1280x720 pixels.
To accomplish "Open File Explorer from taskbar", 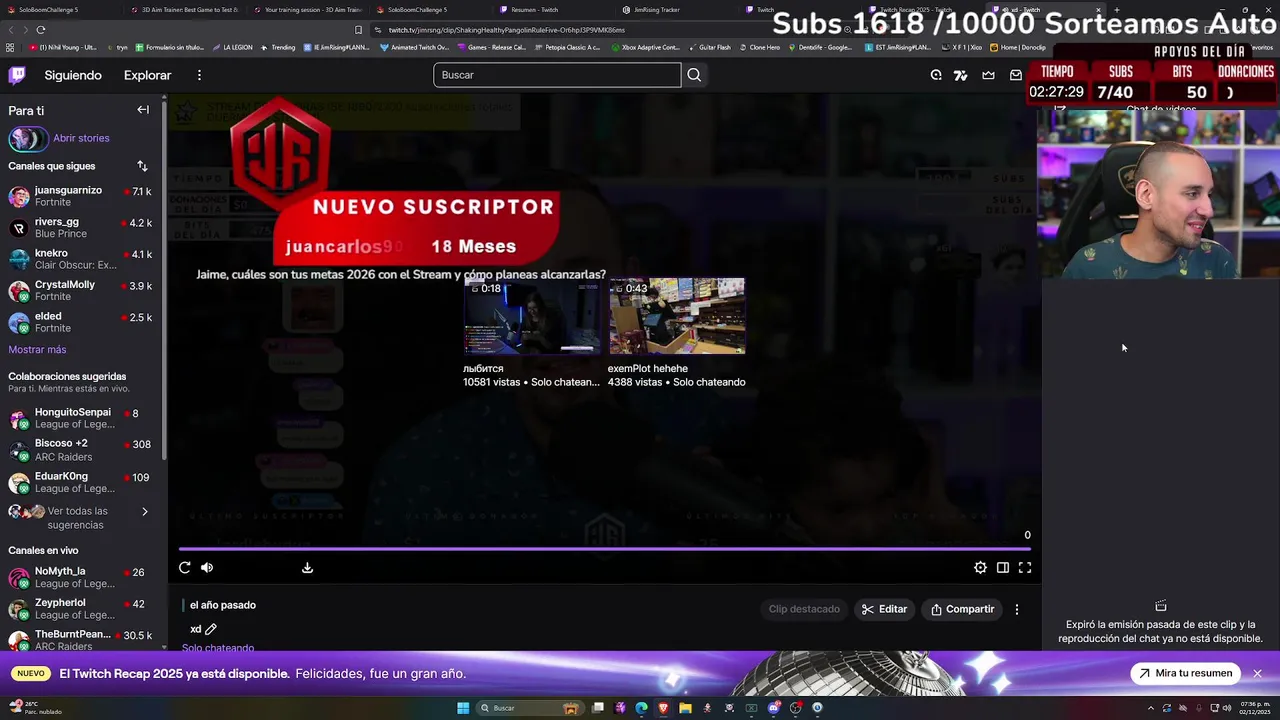I will coord(685,708).
